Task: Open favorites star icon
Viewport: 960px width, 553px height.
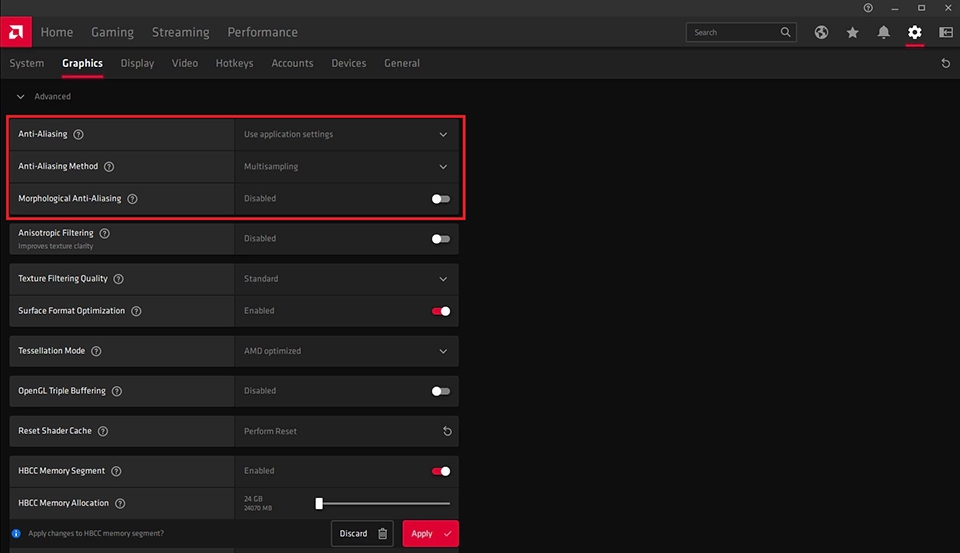Action: (852, 32)
